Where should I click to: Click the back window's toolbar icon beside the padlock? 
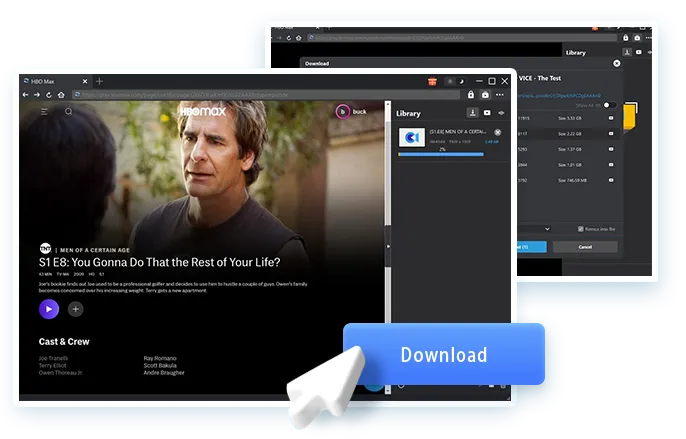(x=637, y=38)
